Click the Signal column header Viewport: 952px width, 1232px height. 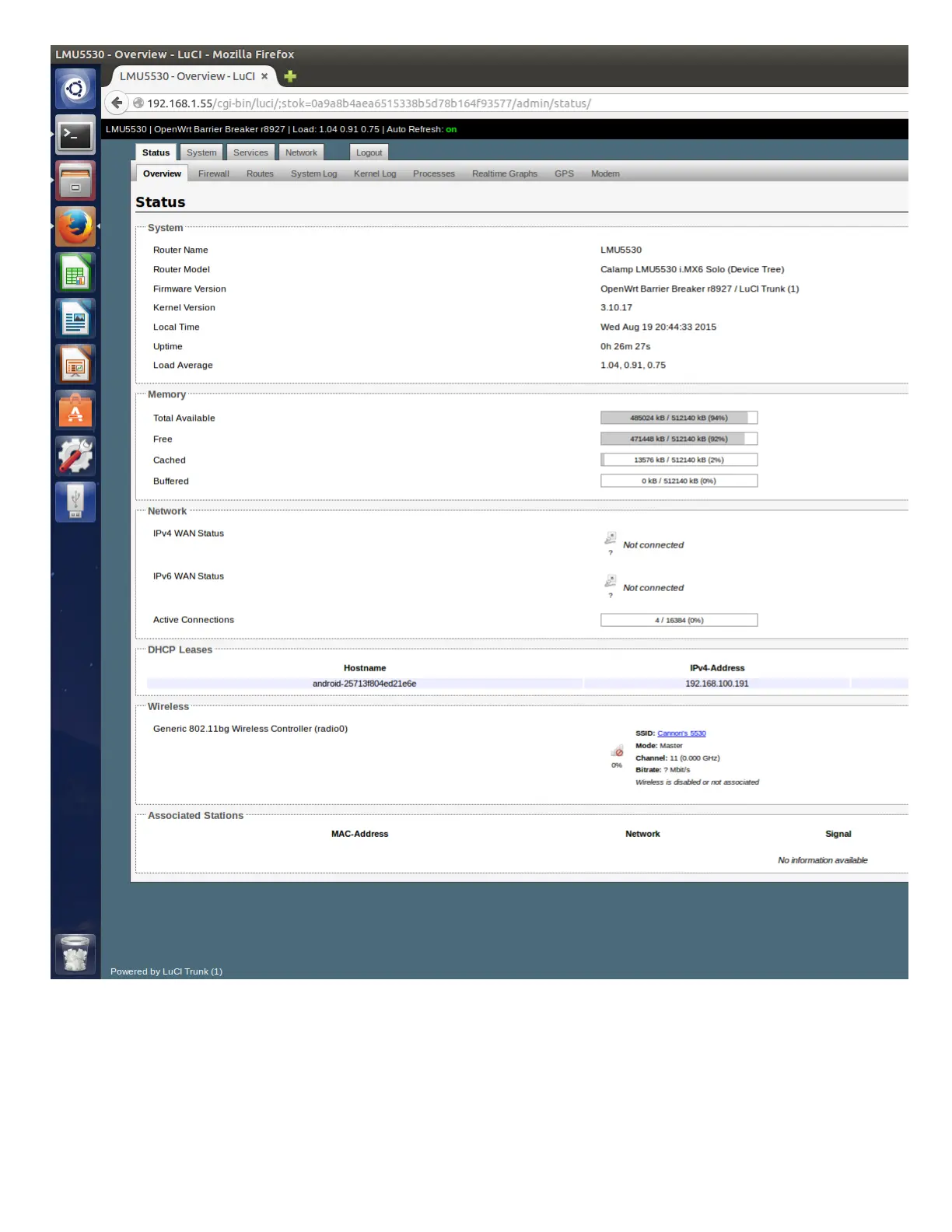(x=838, y=834)
